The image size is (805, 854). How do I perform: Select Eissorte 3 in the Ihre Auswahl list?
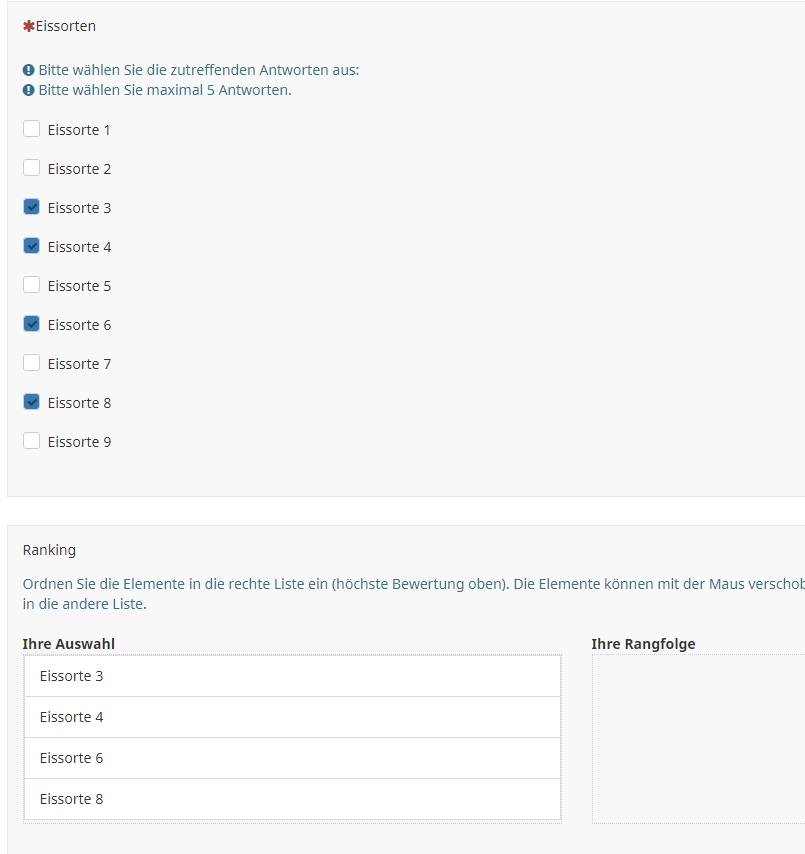[291, 676]
